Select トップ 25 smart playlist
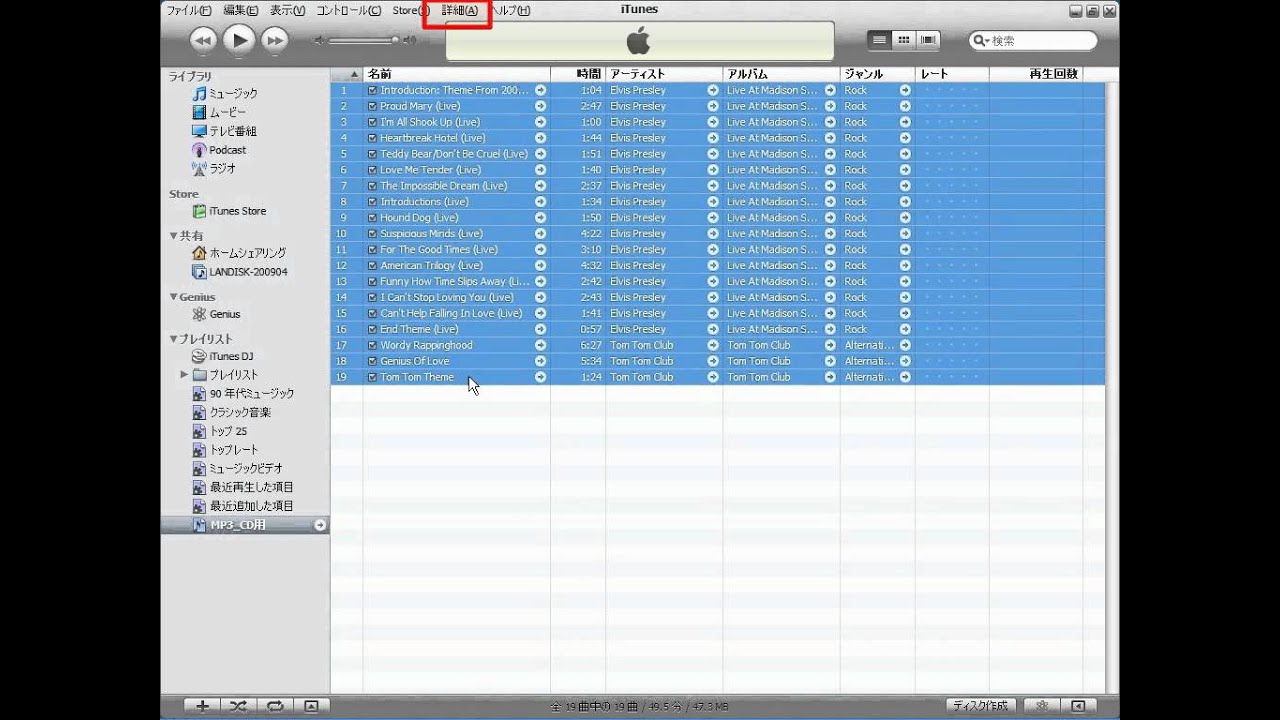The image size is (1280, 720). 220,431
